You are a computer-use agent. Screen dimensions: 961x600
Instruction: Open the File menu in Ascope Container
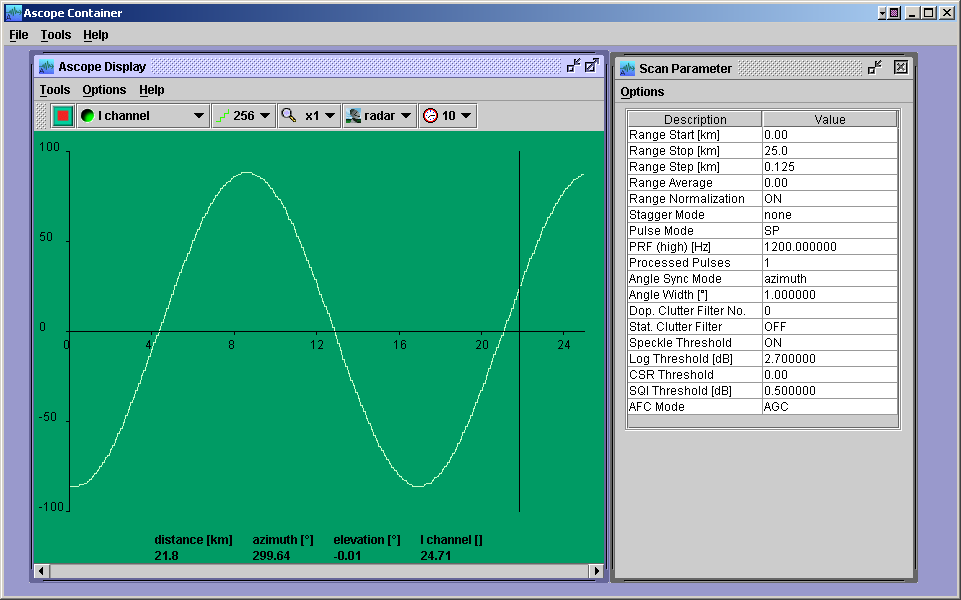19,35
